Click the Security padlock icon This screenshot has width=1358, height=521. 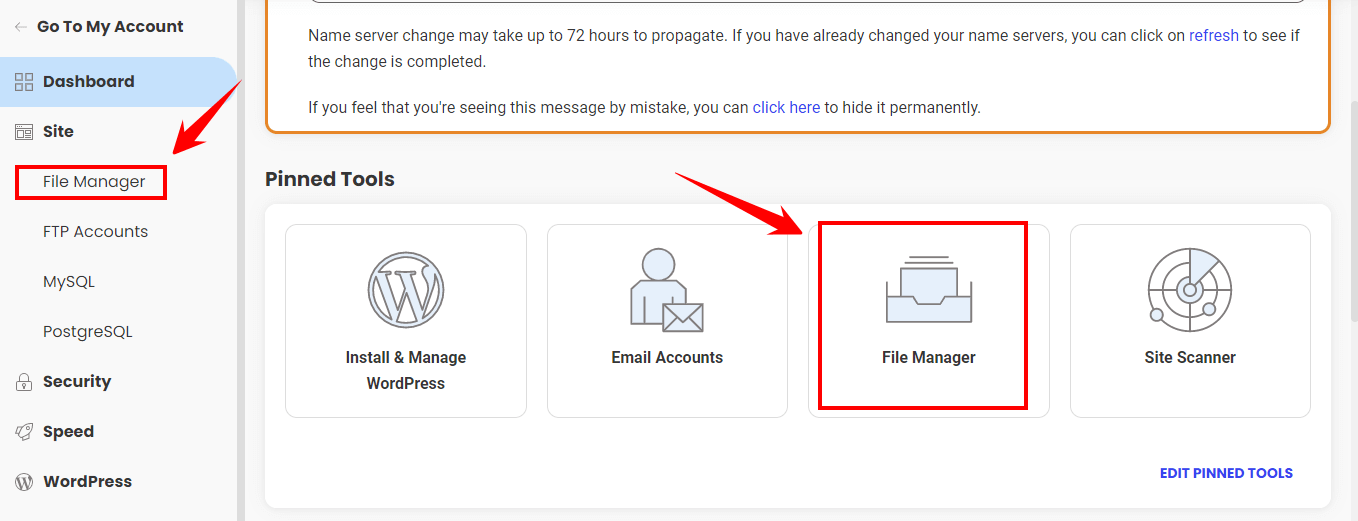click(24, 382)
